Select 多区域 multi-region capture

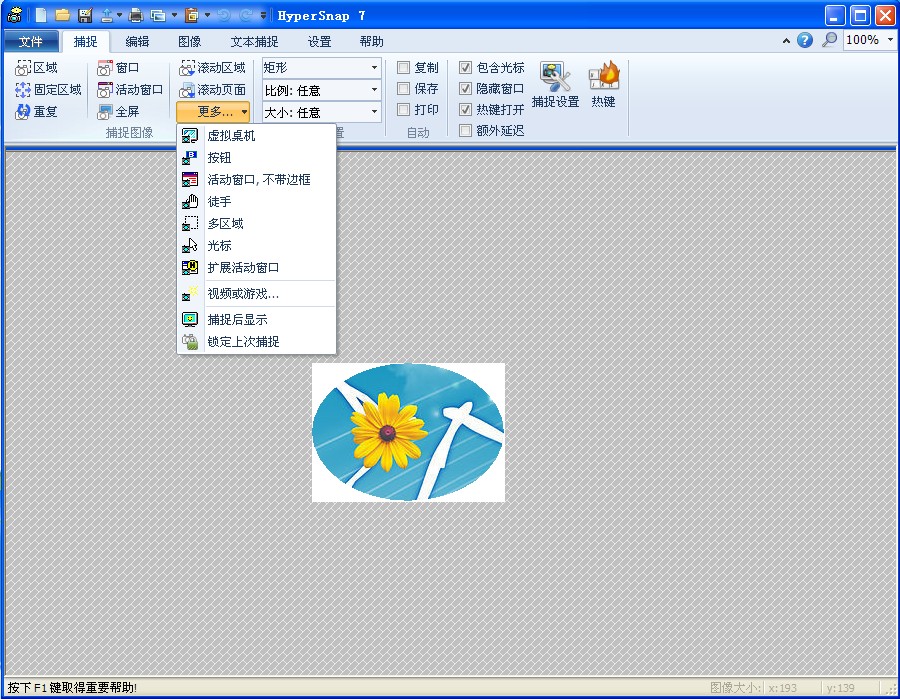(257, 223)
